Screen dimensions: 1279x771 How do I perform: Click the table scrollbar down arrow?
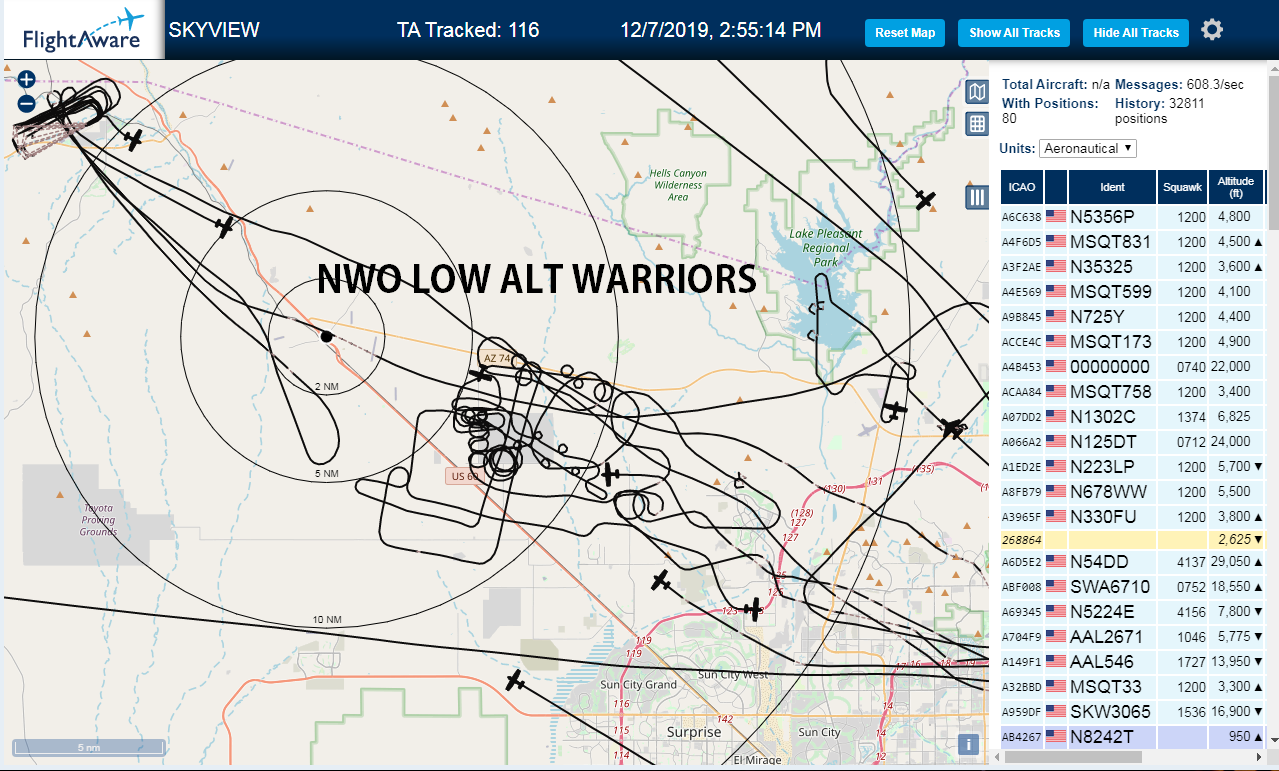[1273, 741]
